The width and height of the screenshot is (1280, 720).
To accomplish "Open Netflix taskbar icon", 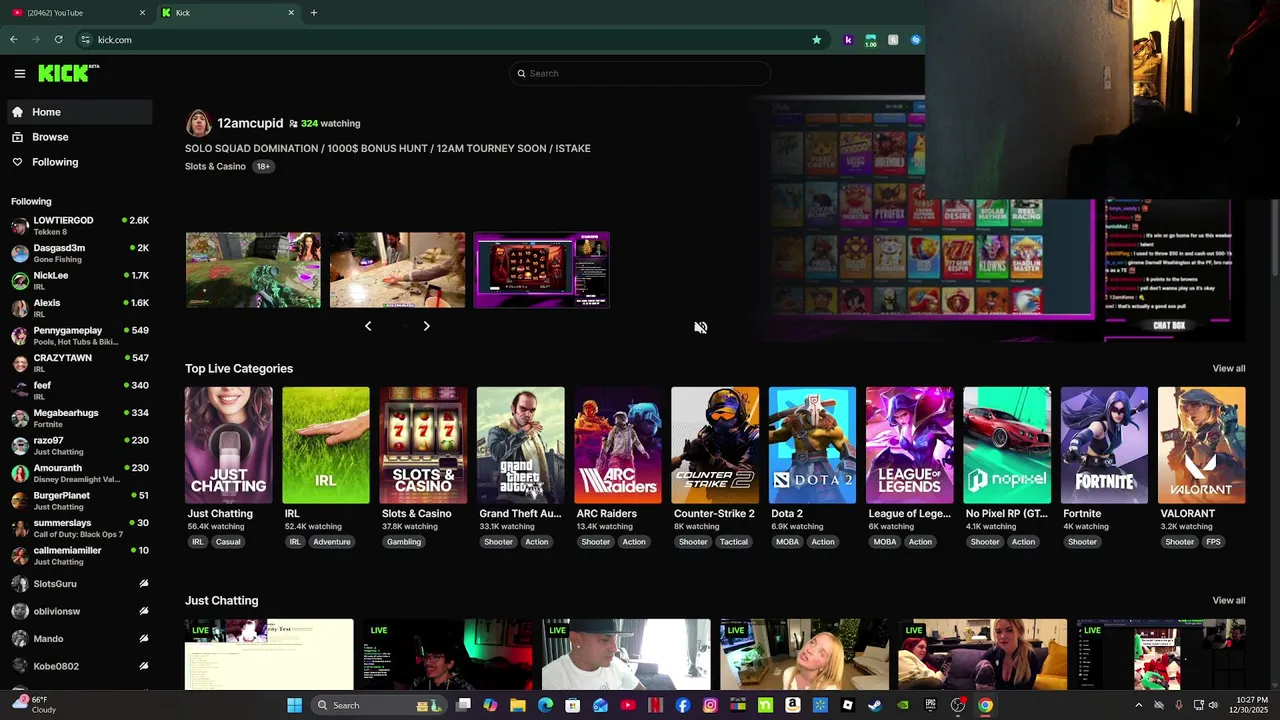I will 655,705.
